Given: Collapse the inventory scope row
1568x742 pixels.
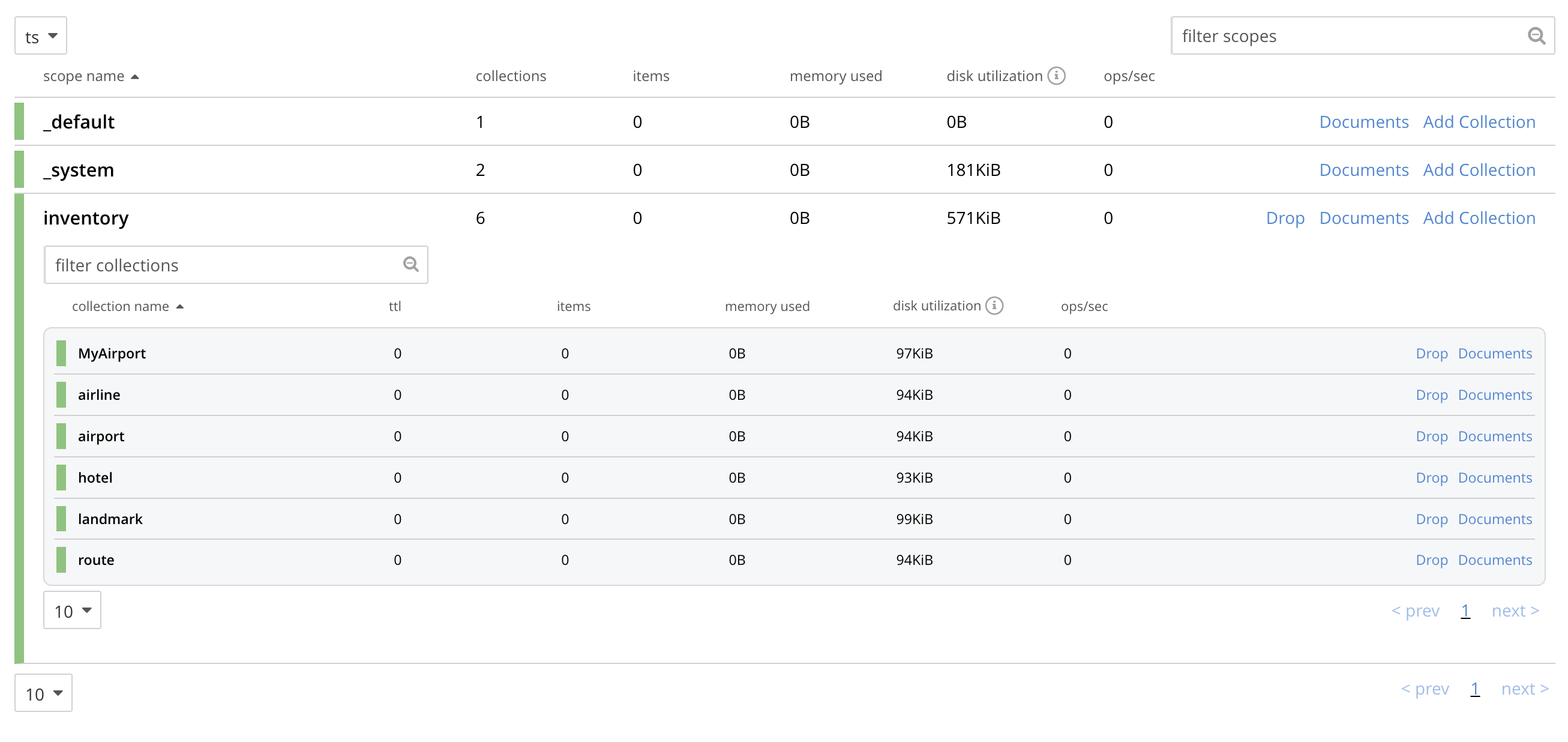Looking at the screenshot, I should coord(86,218).
